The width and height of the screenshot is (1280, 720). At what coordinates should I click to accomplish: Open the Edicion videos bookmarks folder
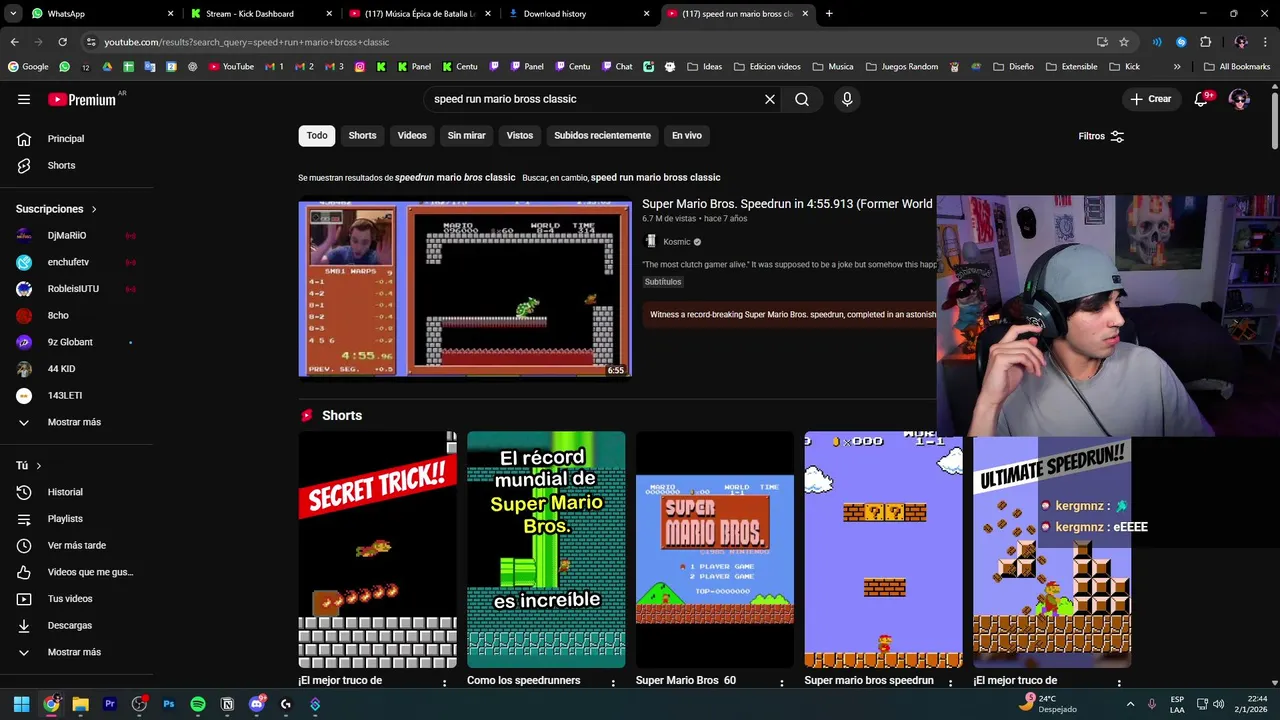[x=767, y=67]
